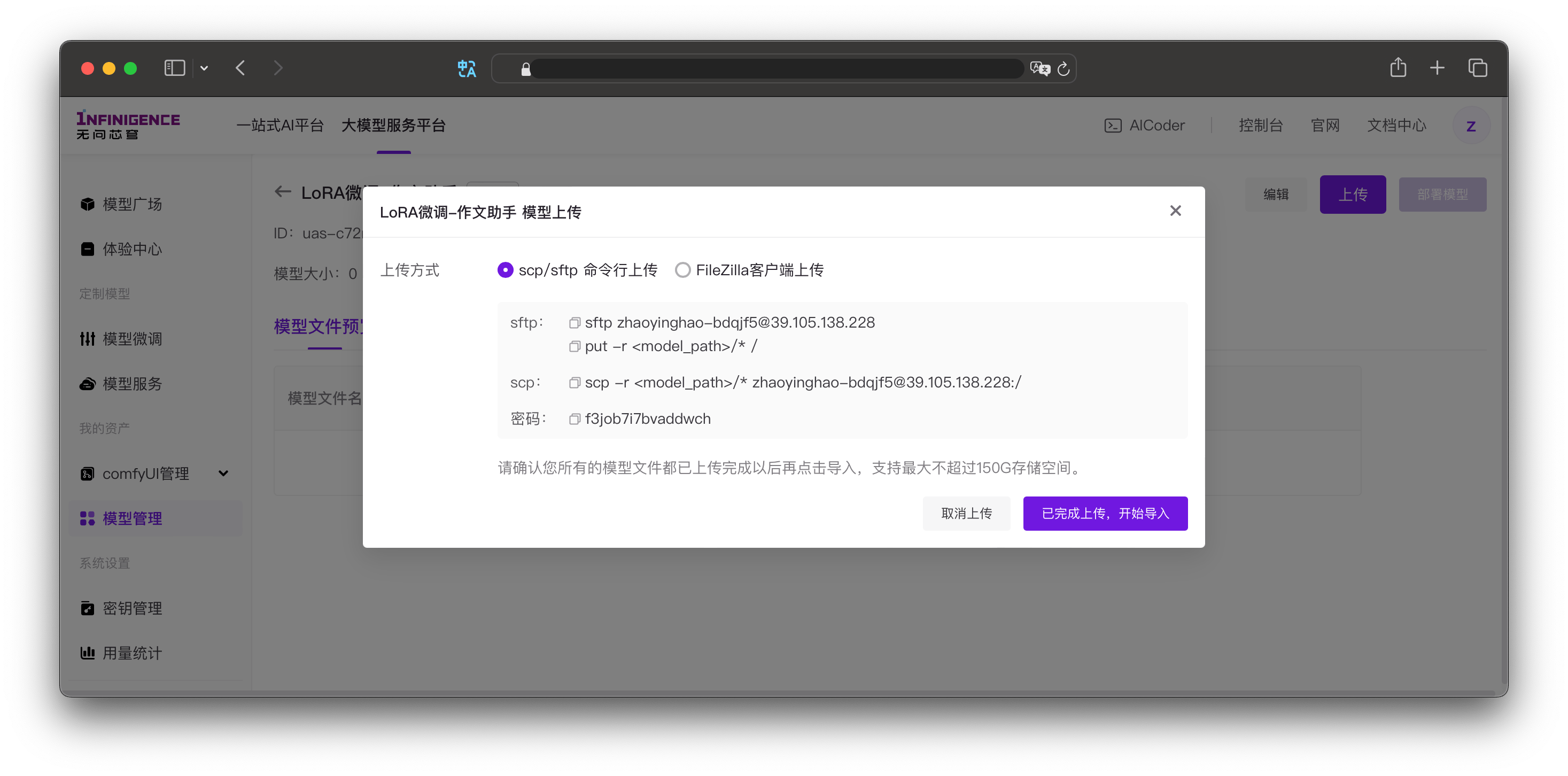Close the 模型上传 dialog
The height and width of the screenshot is (776, 1568).
(x=1175, y=211)
